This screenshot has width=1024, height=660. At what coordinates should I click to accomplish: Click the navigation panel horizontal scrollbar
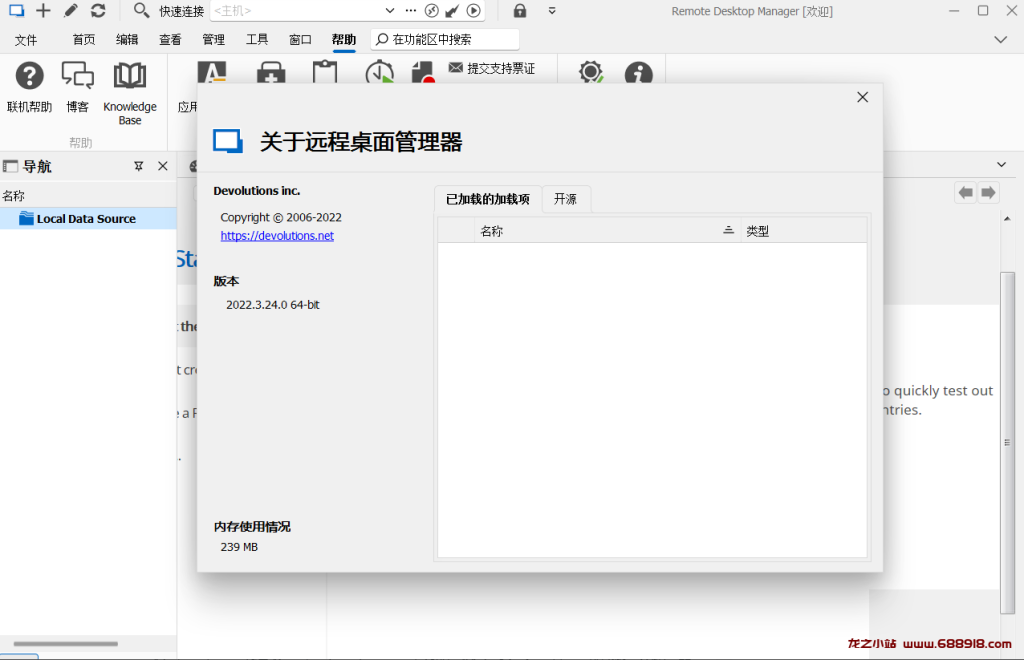(x=65, y=644)
